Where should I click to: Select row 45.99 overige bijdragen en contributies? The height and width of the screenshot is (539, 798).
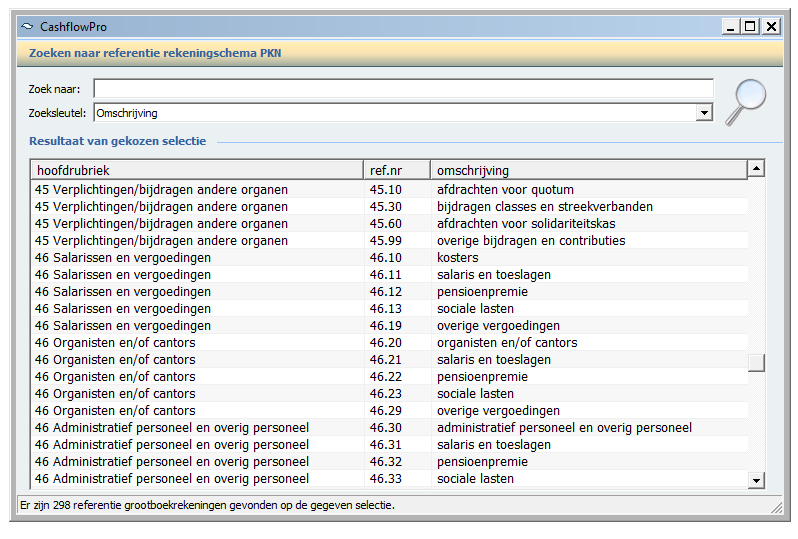pyautogui.click(x=389, y=241)
